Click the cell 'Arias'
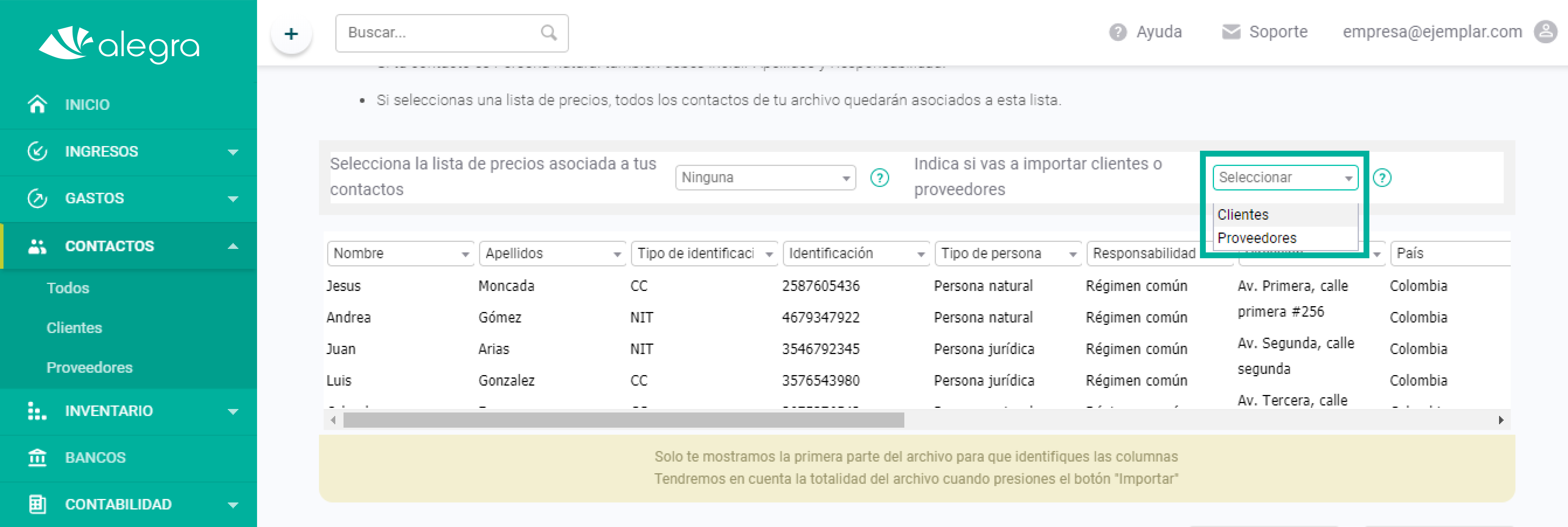1568x527 pixels. pyautogui.click(x=494, y=349)
